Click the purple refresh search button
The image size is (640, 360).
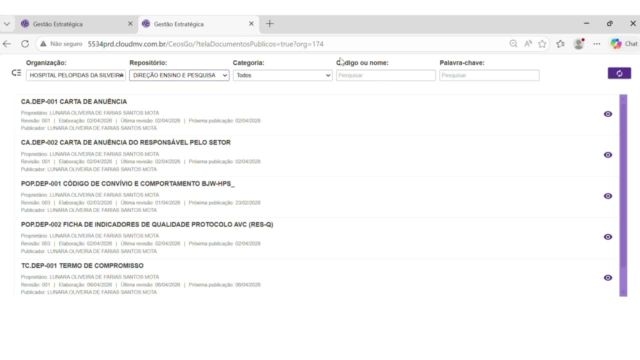click(x=619, y=73)
